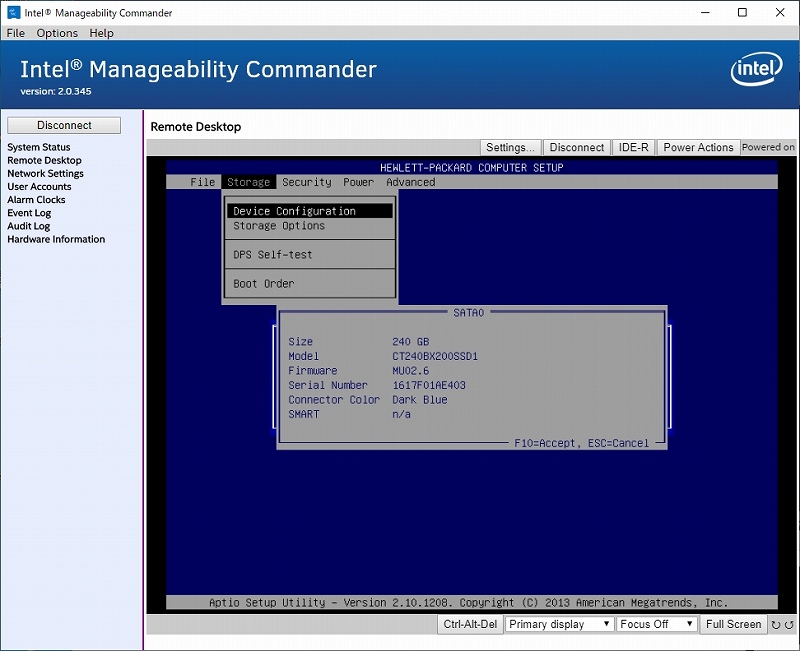Click the SATA0 dialog title
The width and height of the screenshot is (800, 651).
pos(468,313)
